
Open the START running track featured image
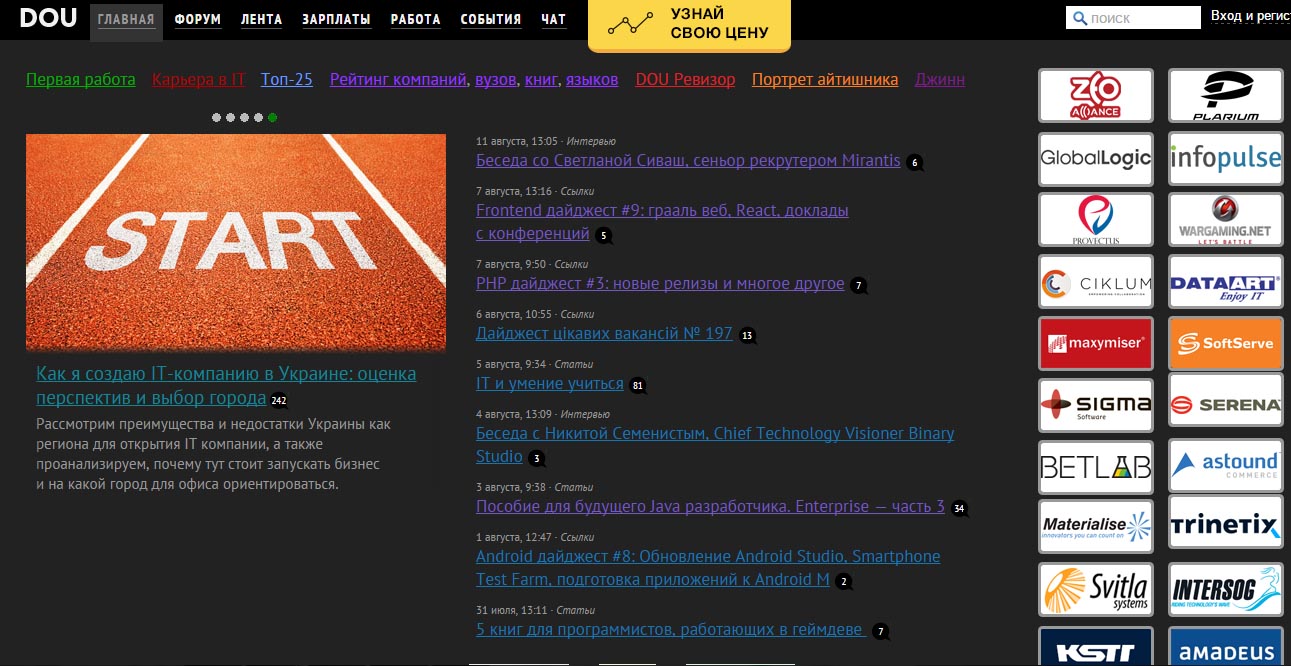point(236,243)
